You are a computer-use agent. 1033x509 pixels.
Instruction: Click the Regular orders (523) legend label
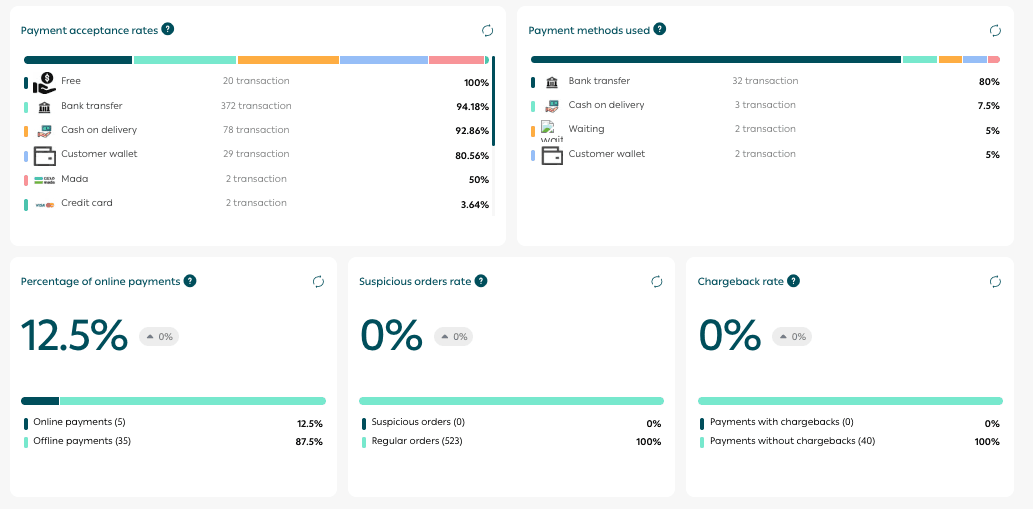[418, 441]
